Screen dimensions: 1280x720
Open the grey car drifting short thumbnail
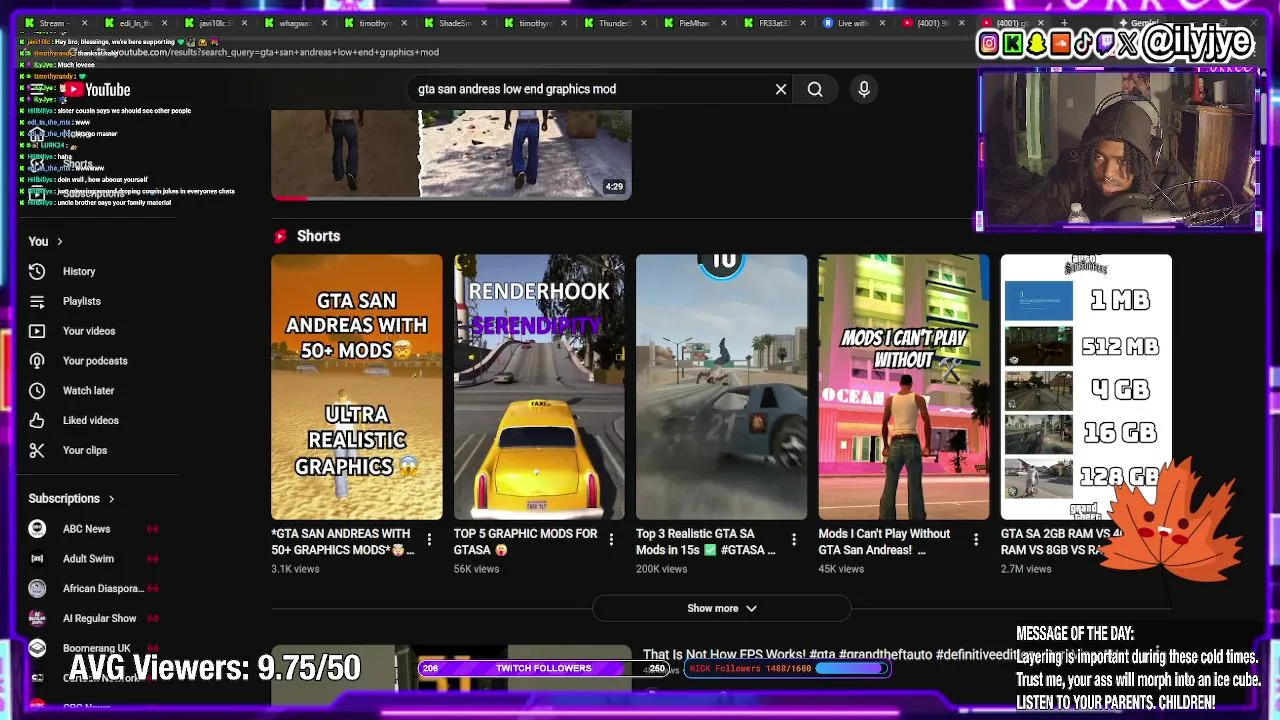pyautogui.click(x=721, y=387)
